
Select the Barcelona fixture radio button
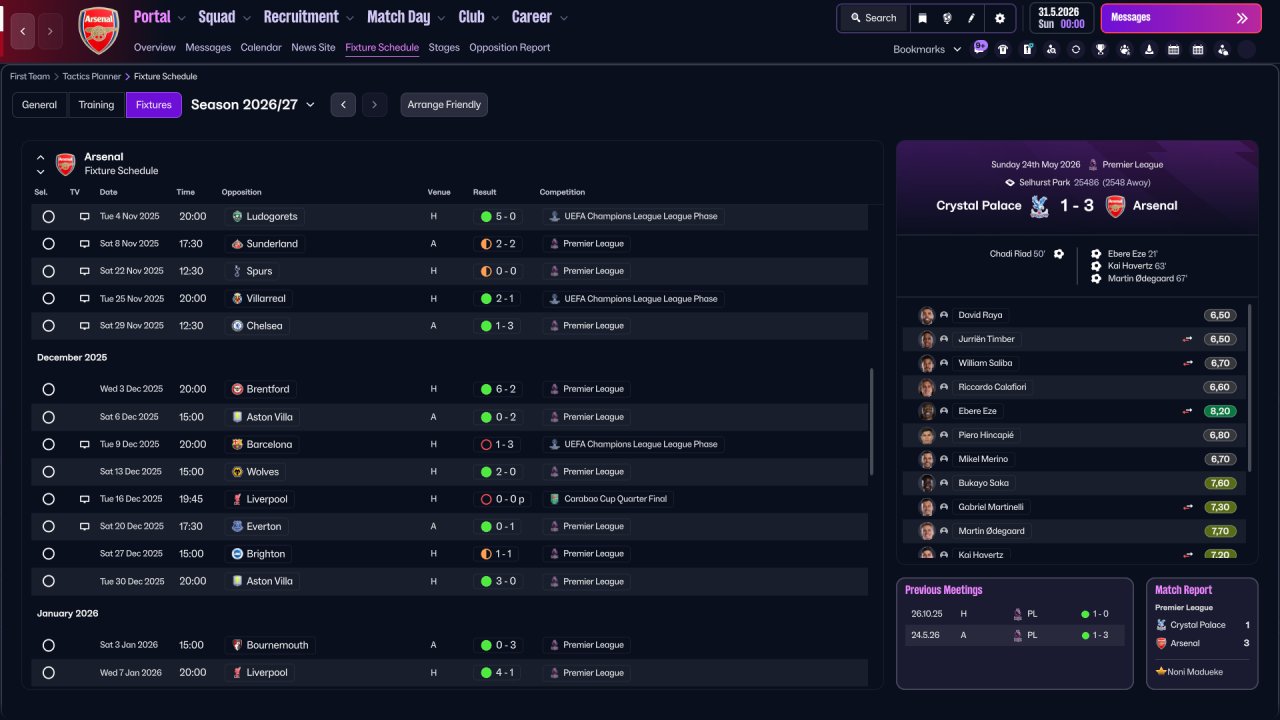point(48,444)
